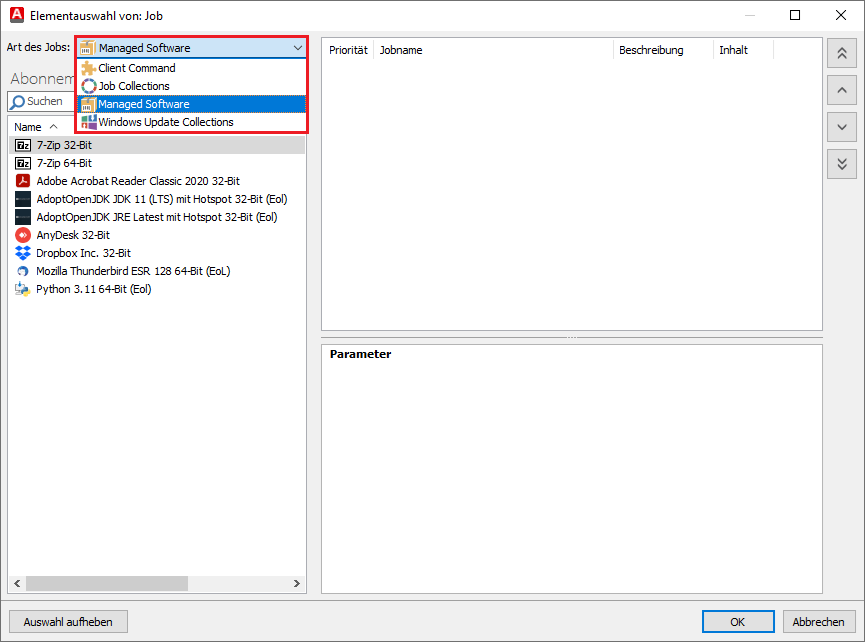This screenshot has width=865, height=642.
Task: Select Windows Update Collections from the dropdown
Action: [166, 121]
